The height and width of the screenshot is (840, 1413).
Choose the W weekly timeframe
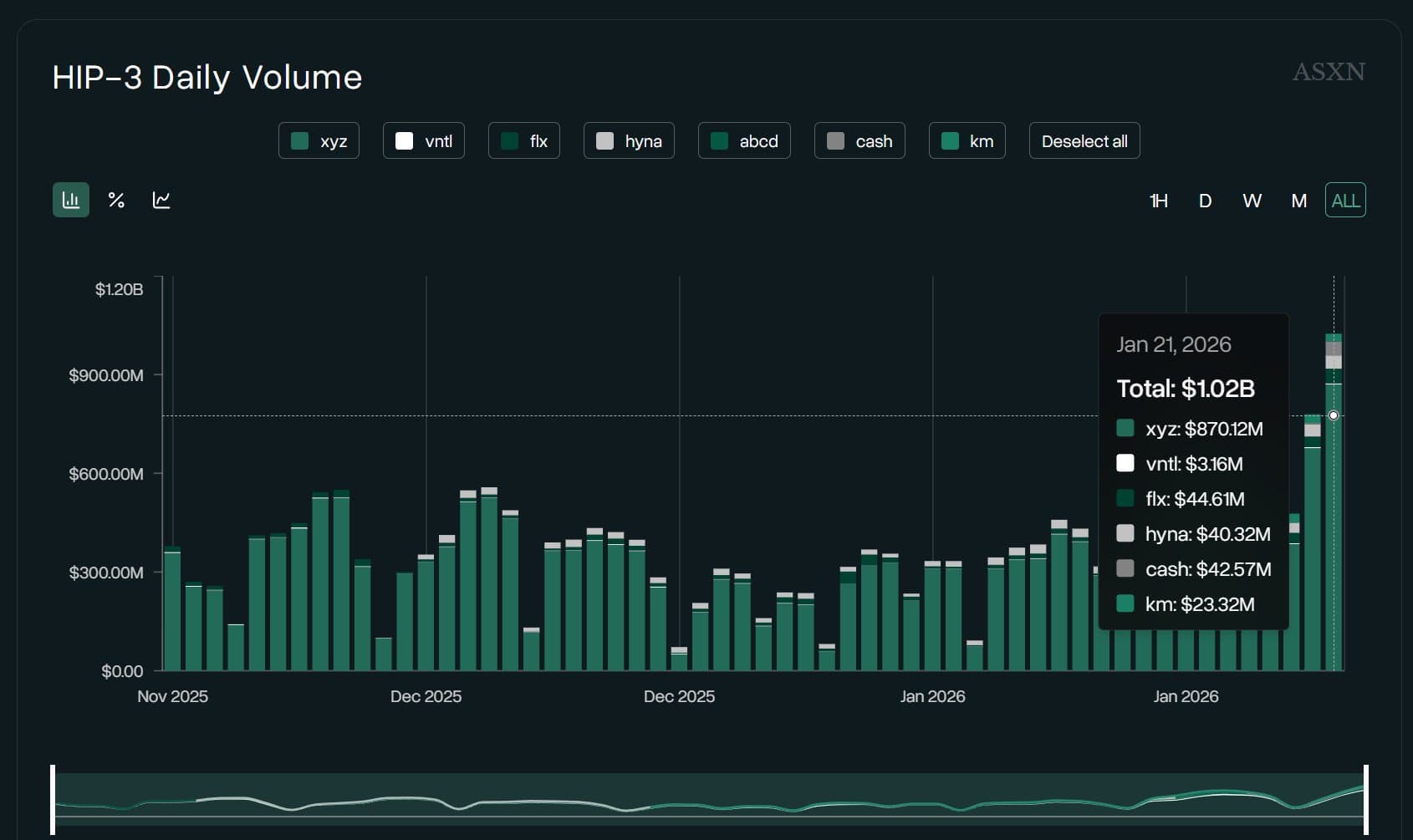[x=1252, y=201]
